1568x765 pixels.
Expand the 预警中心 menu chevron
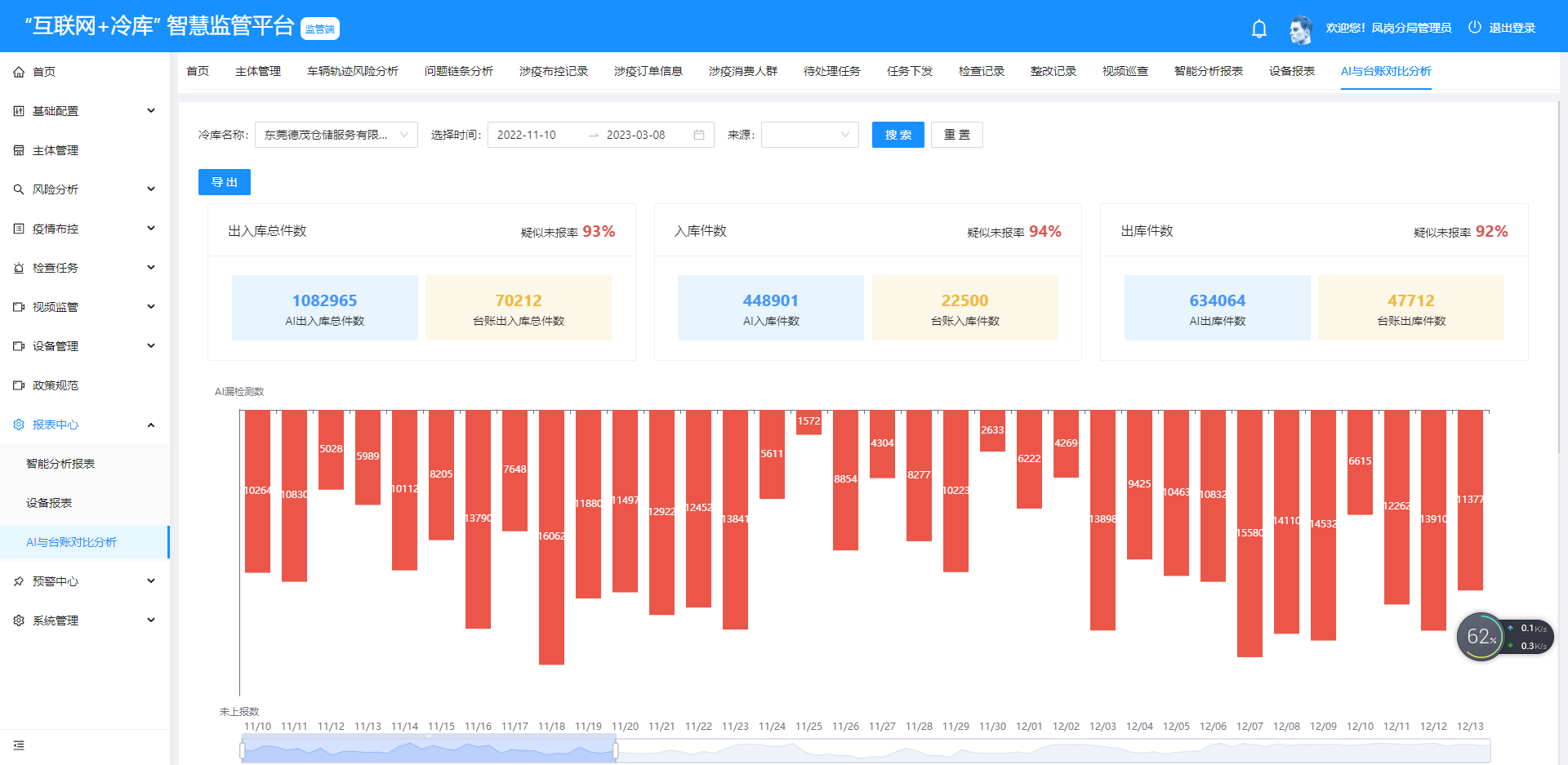click(151, 581)
